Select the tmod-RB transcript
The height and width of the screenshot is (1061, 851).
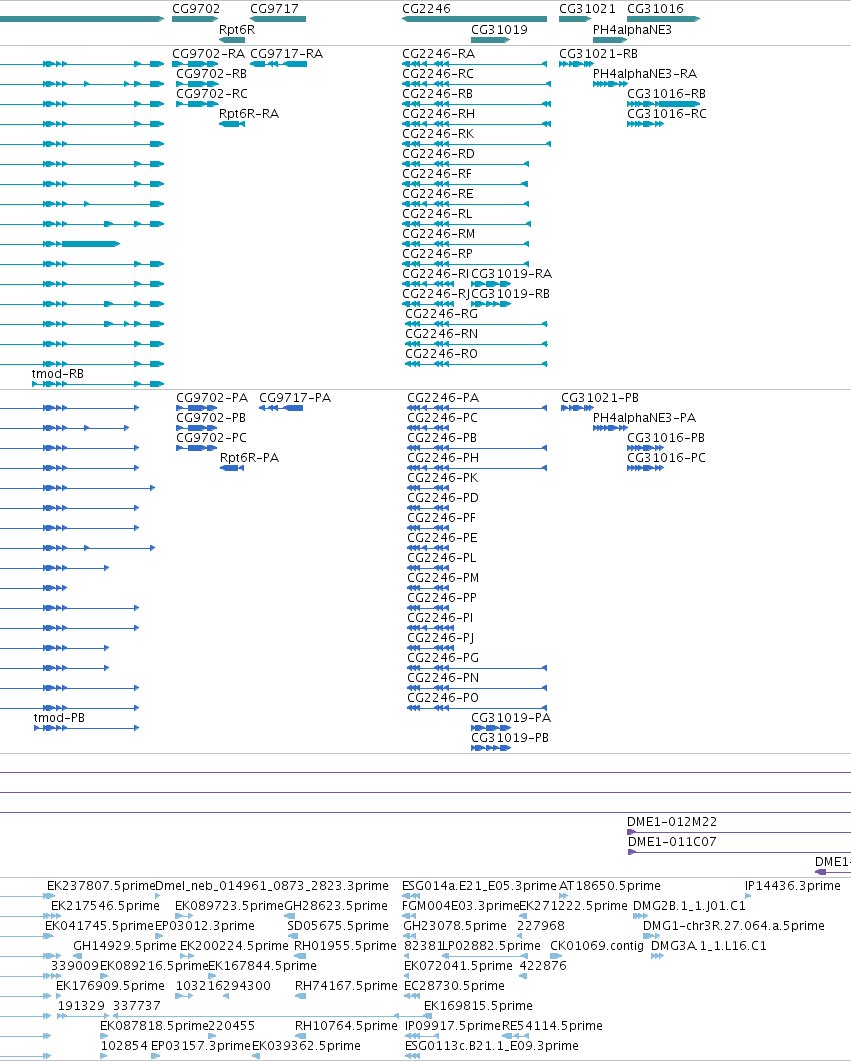58,374
